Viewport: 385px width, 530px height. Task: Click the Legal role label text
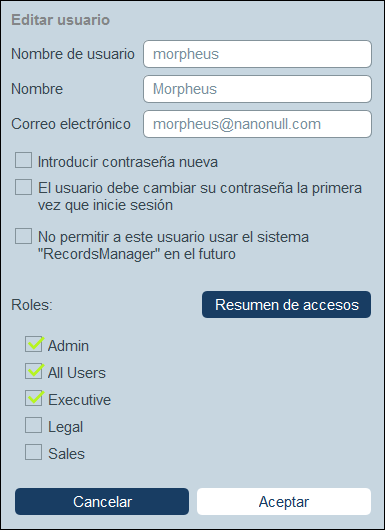tap(66, 427)
